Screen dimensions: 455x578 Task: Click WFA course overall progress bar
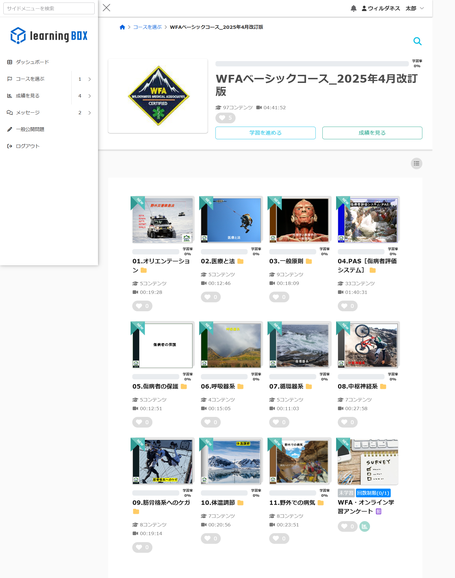click(312, 64)
